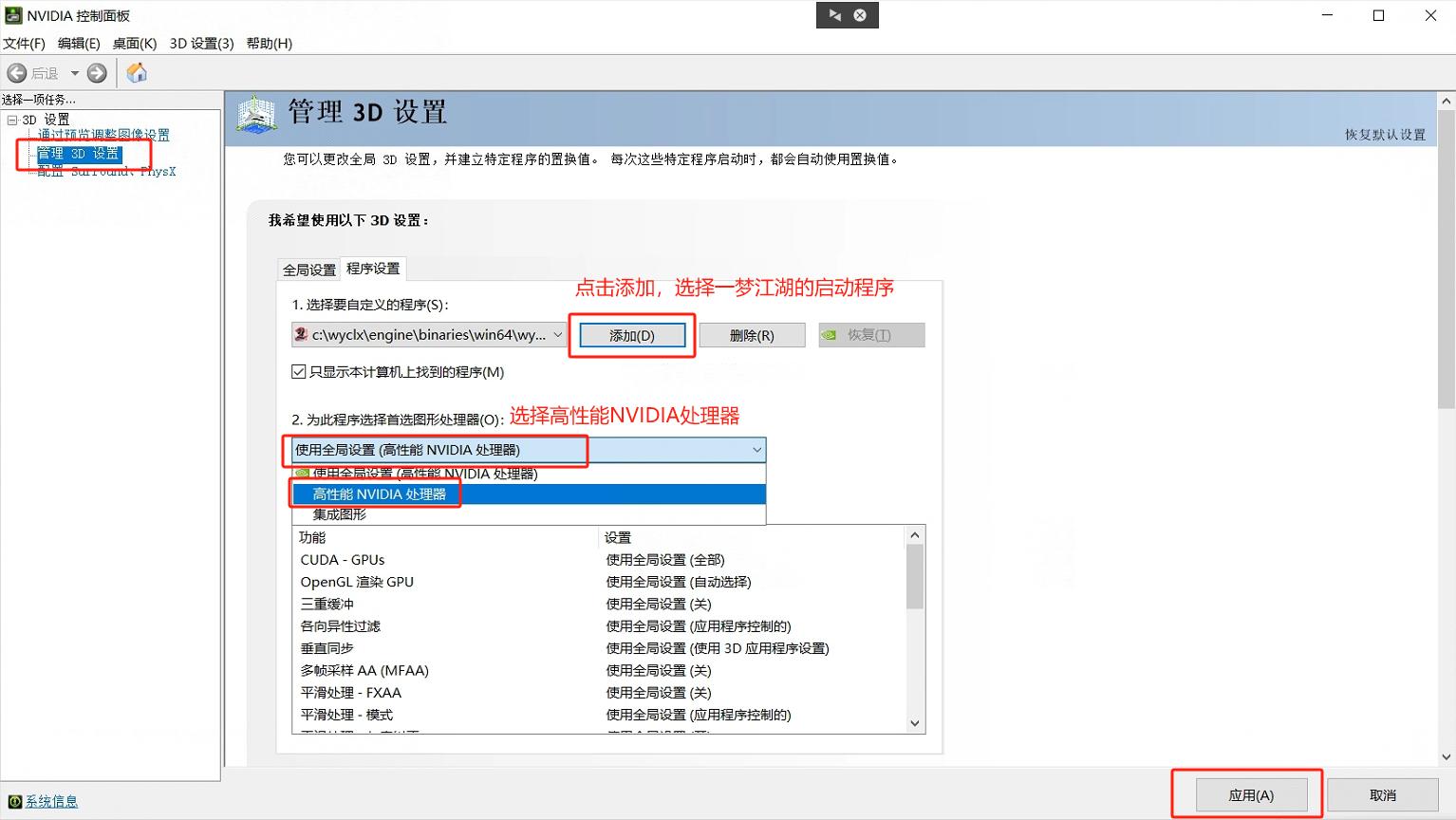
Task: Open the back history dropdown arrow
Action: [x=75, y=73]
